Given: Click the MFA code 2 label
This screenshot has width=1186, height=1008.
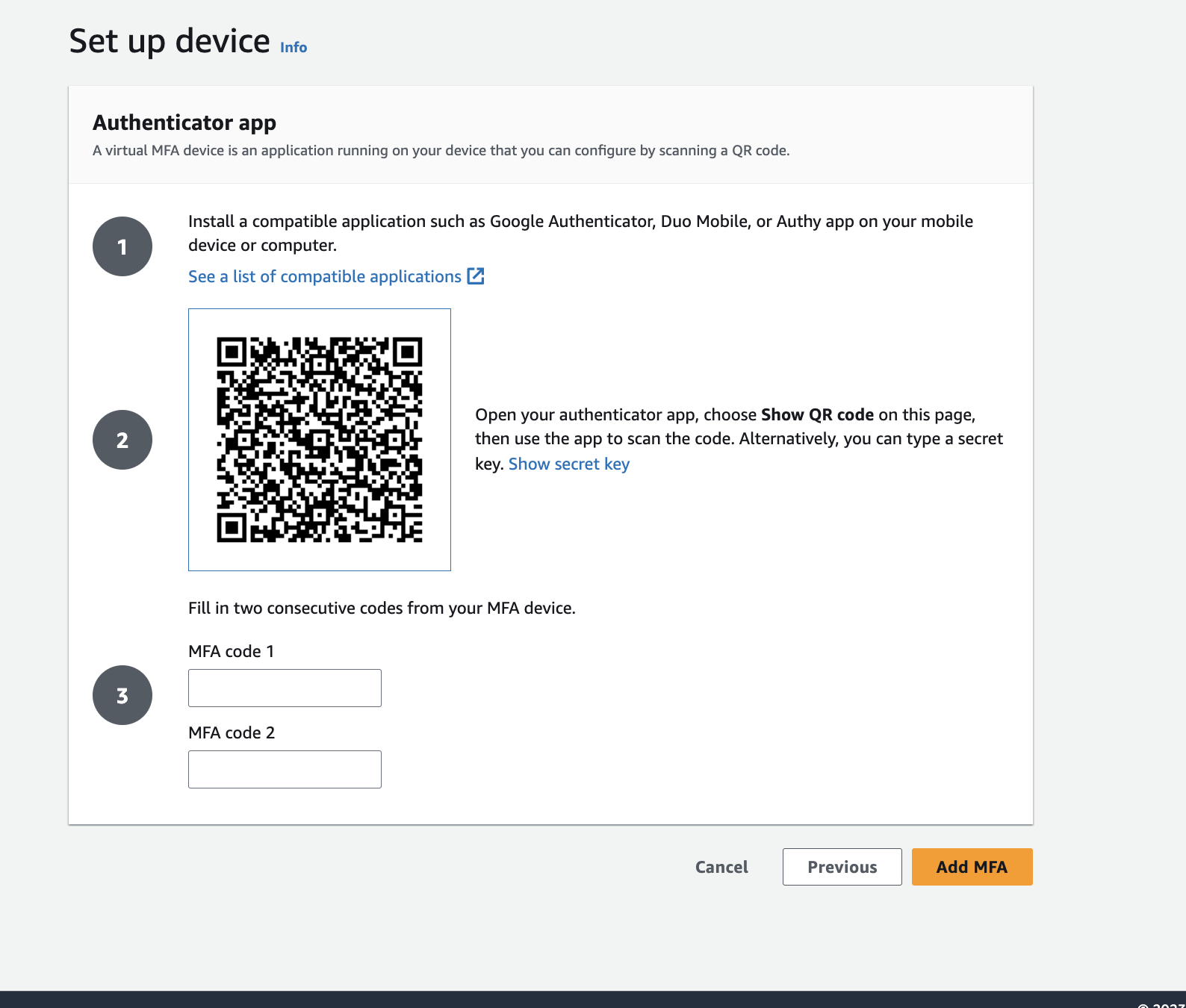Looking at the screenshot, I should click(232, 732).
